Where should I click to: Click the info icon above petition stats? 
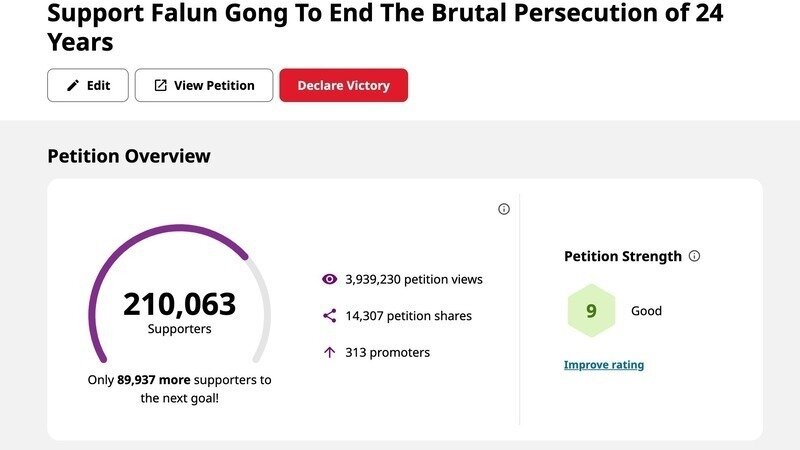tap(504, 209)
